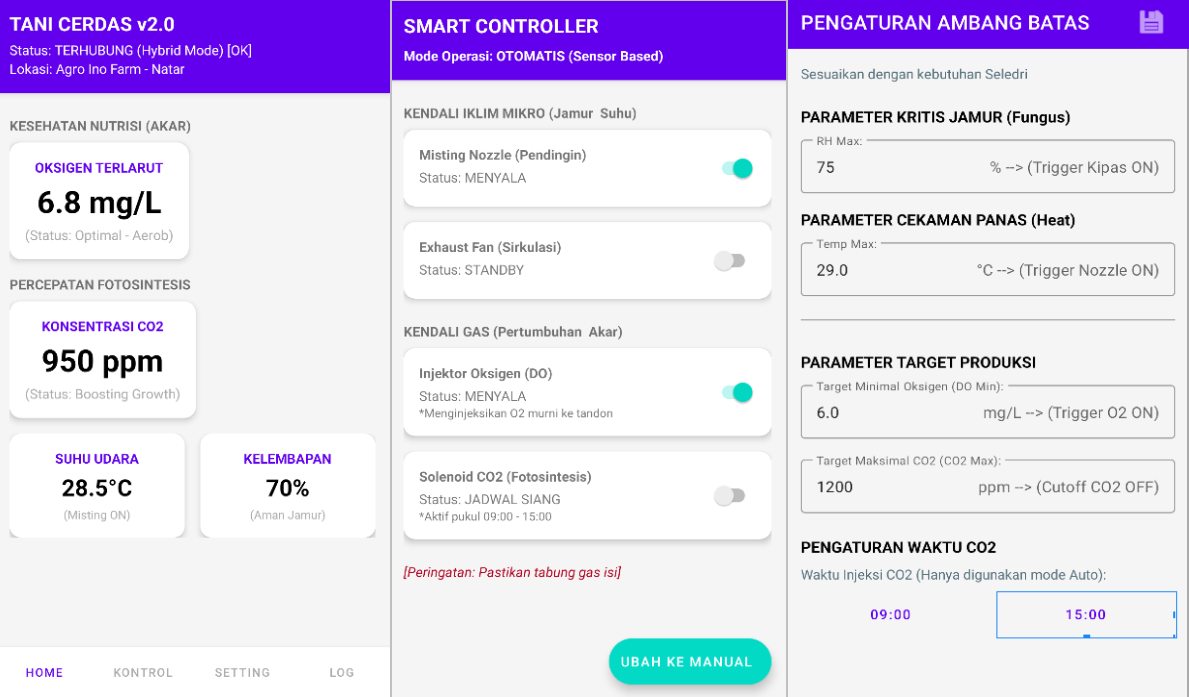The height and width of the screenshot is (697, 1189).
Task: Tap the Konsentrasi CO2 card
Action: (102, 360)
